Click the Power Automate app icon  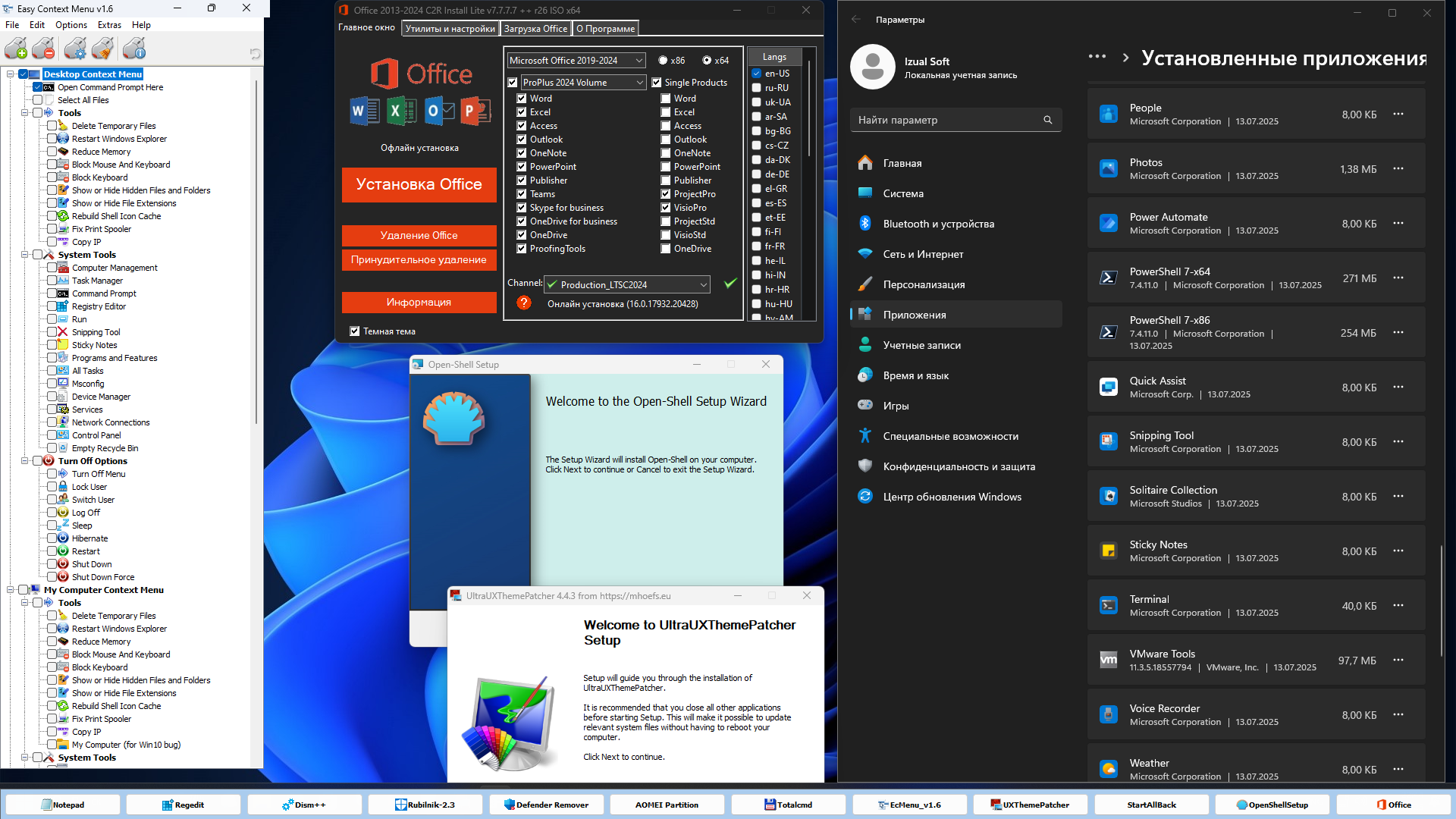[x=1109, y=223]
